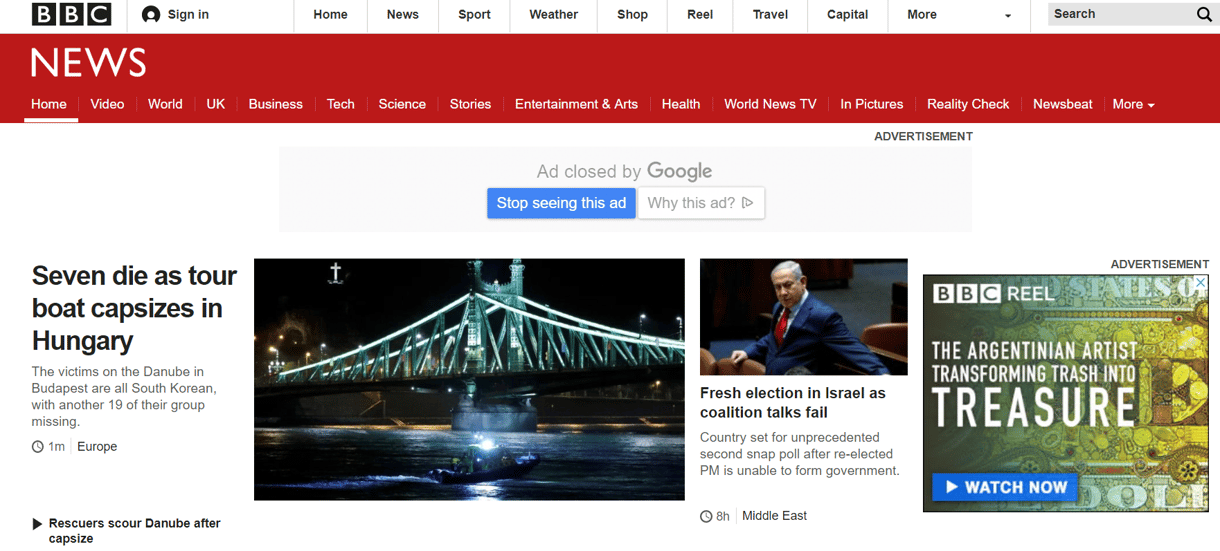Switch to Stories tab
1220x551 pixels.
(x=470, y=104)
